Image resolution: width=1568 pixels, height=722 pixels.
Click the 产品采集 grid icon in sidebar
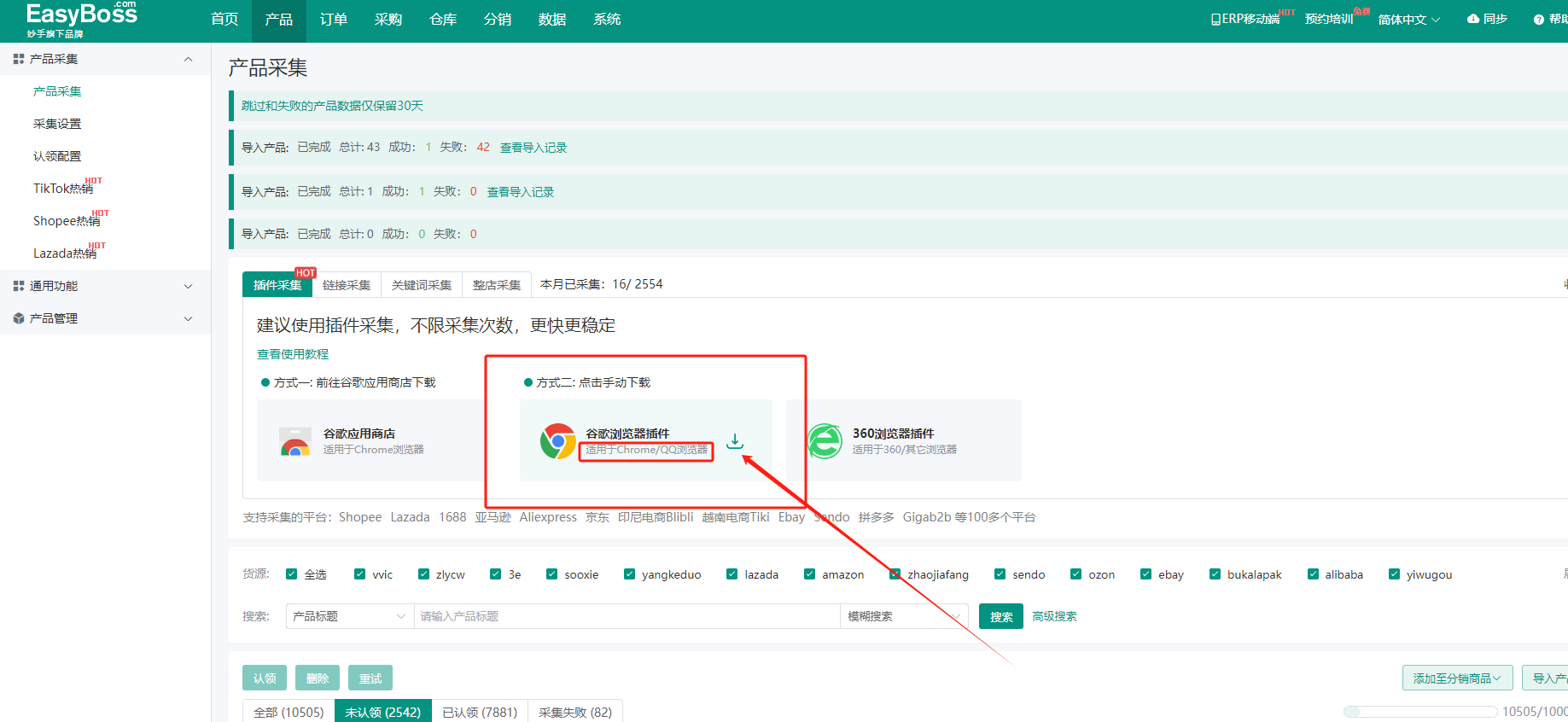pyautogui.click(x=19, y=59)
